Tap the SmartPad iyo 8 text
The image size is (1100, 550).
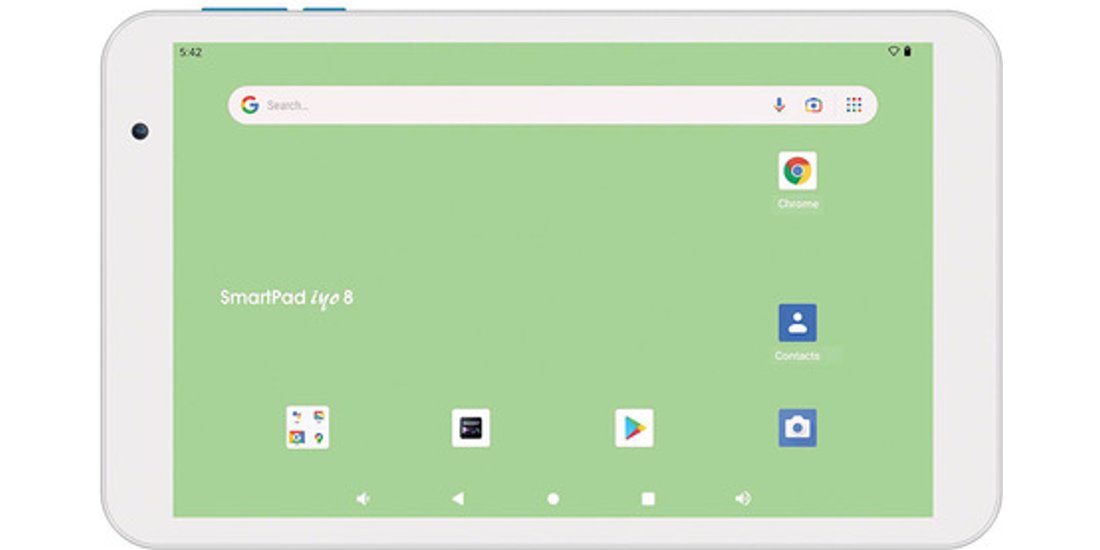point(286,298)
